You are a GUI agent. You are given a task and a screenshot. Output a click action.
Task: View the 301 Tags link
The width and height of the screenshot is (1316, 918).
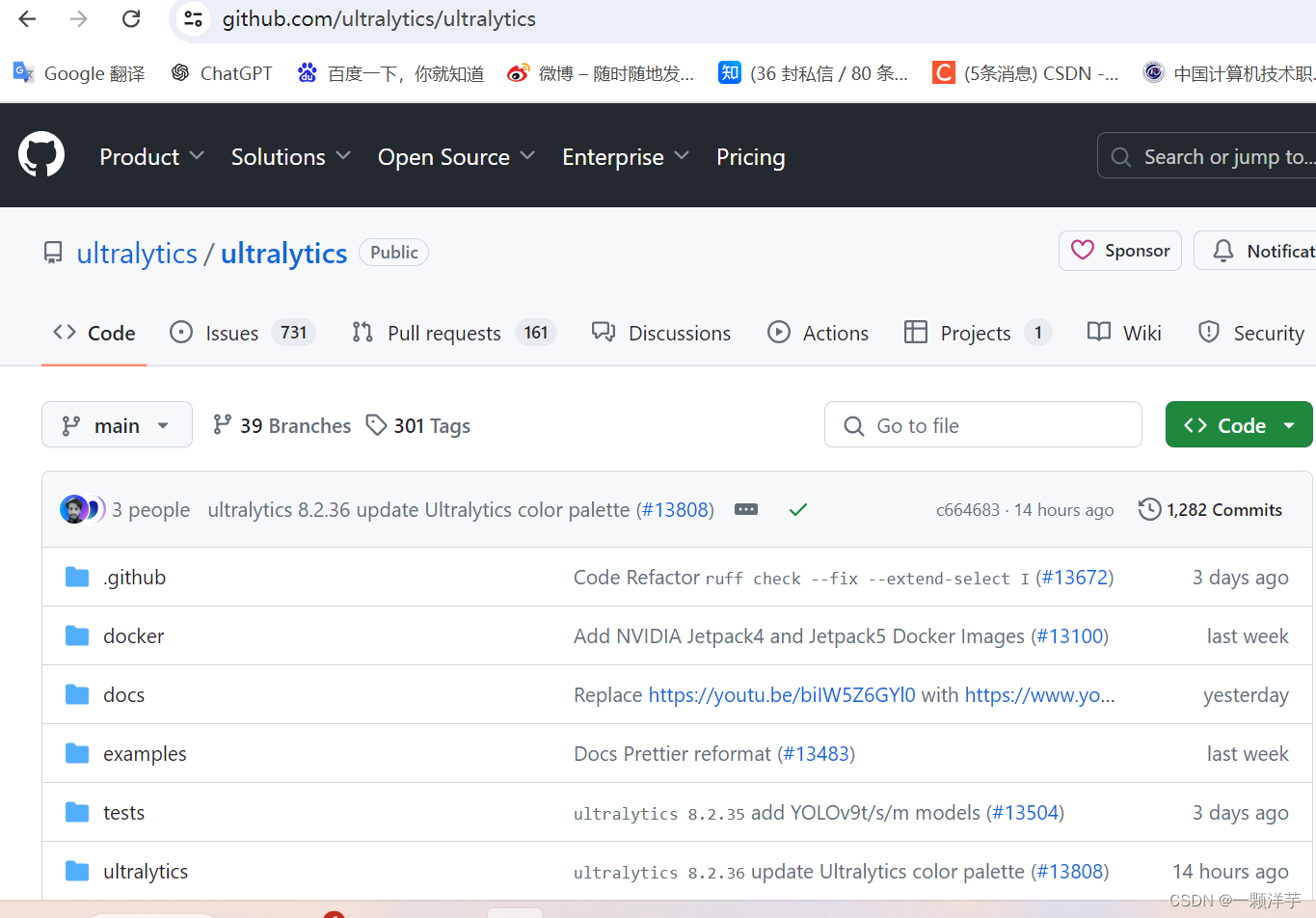coord(417,425)
